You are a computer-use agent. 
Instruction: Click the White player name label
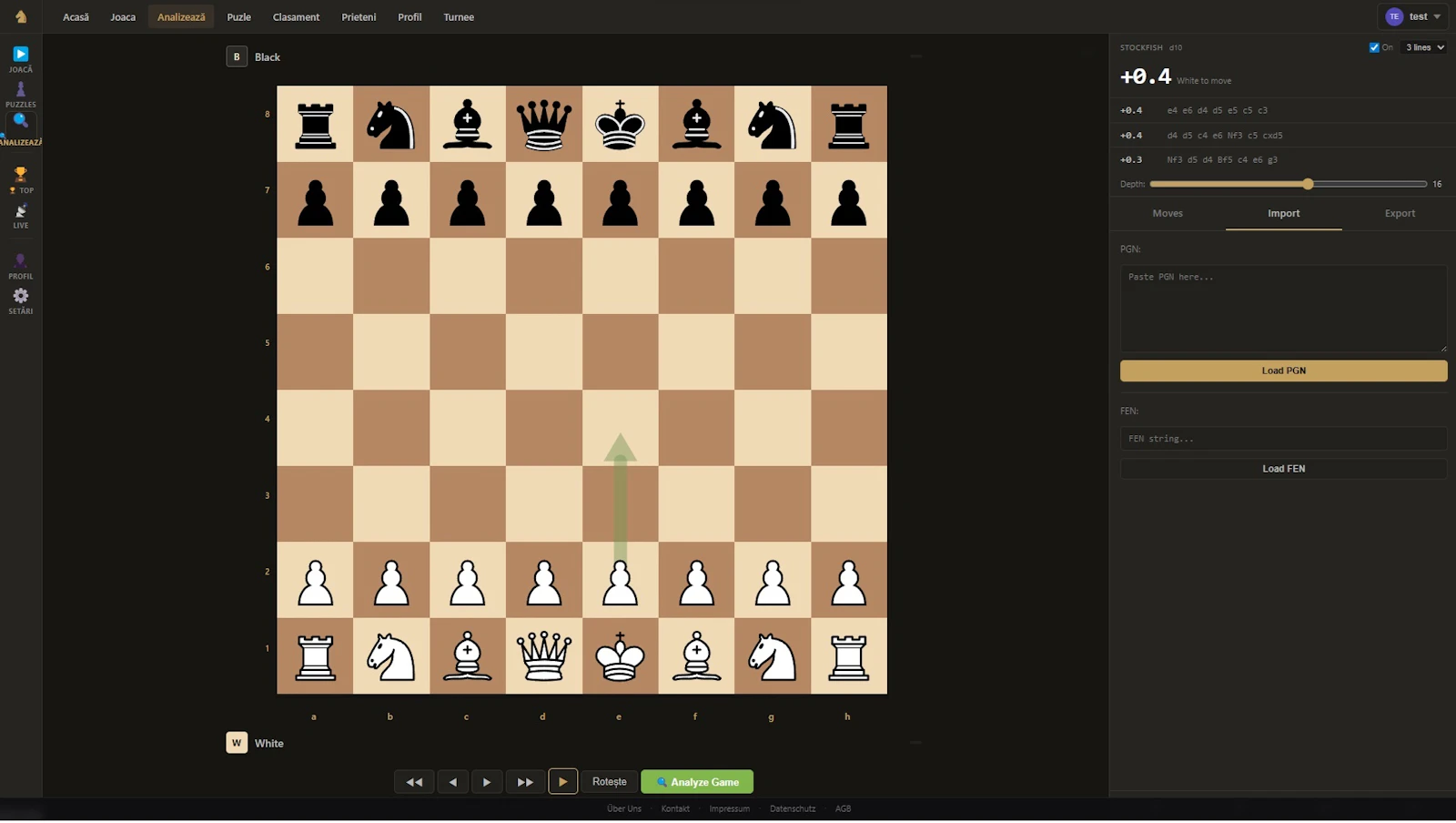(269, 744)
